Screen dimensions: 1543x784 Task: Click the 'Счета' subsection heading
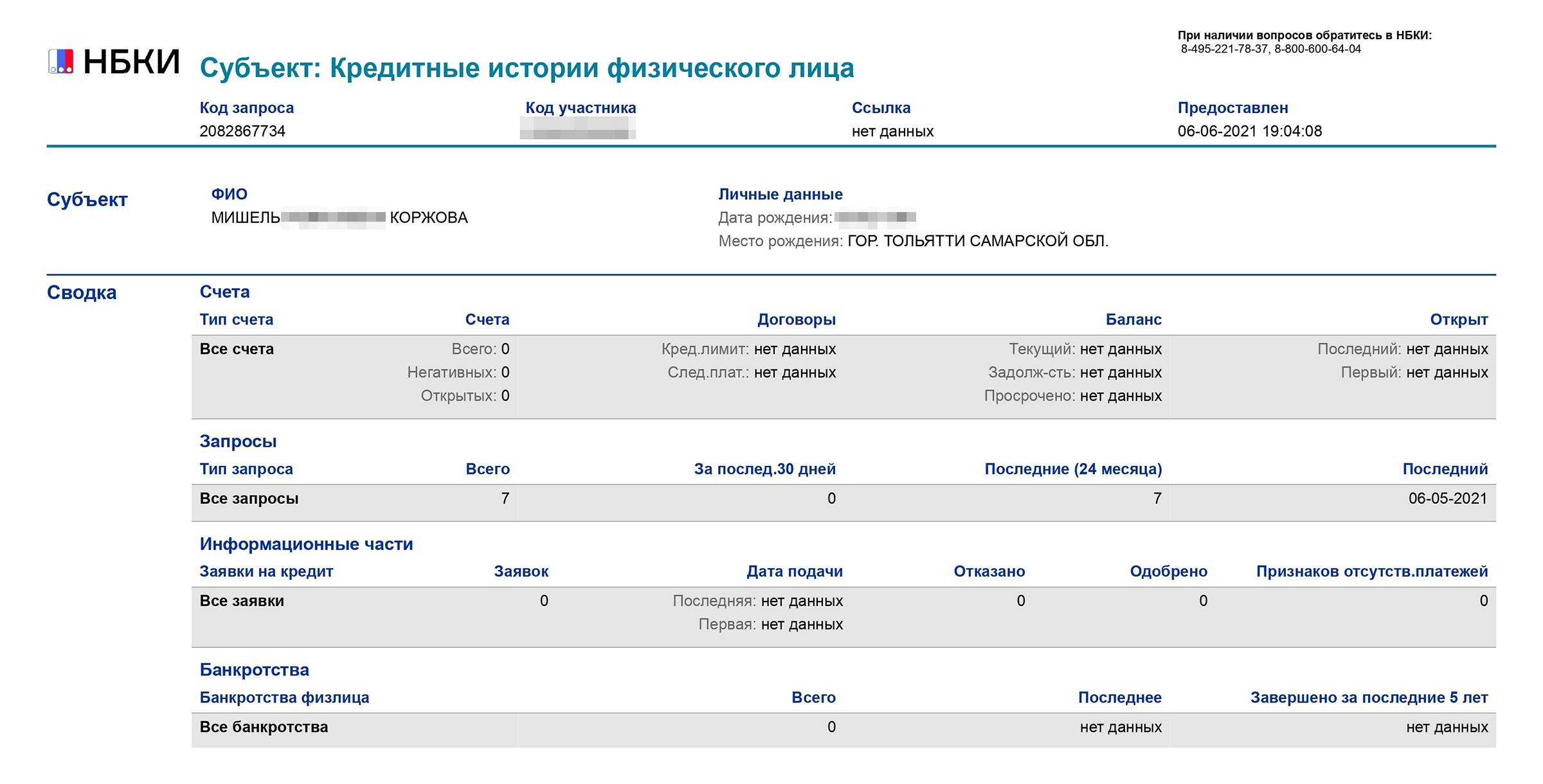pos(224,292)
